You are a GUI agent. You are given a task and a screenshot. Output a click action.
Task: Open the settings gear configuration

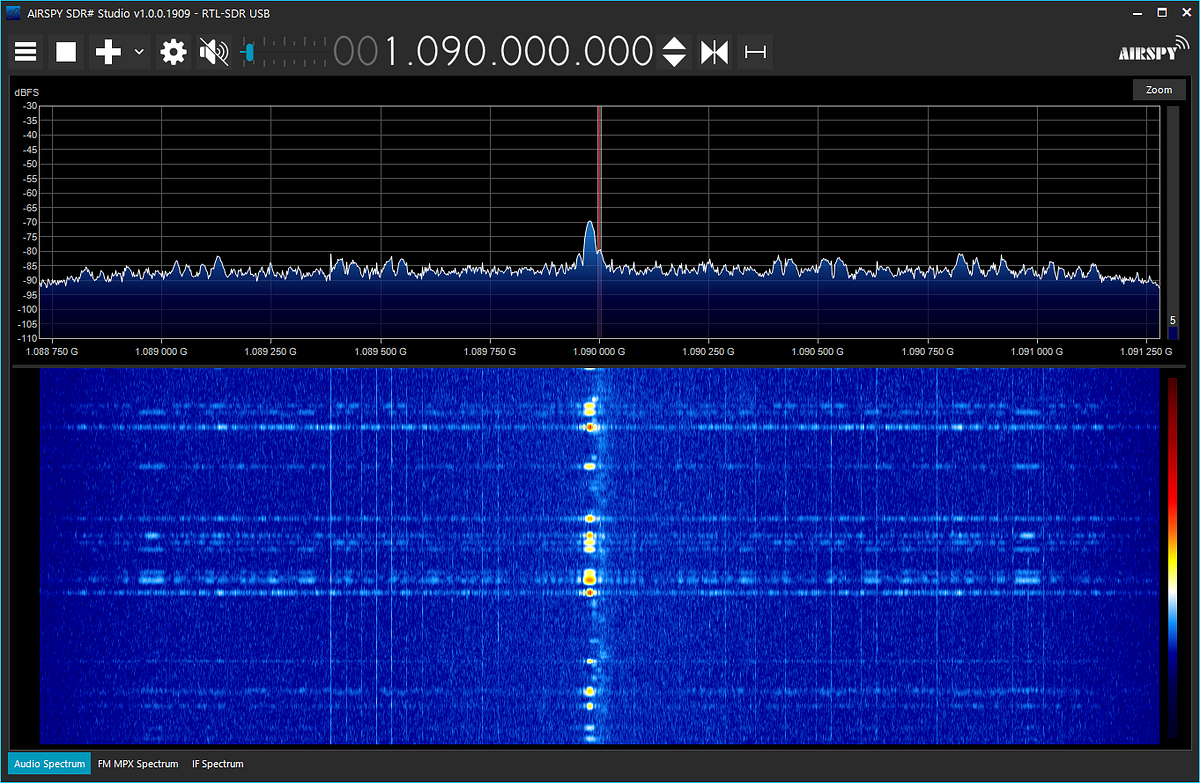point(172,51)
